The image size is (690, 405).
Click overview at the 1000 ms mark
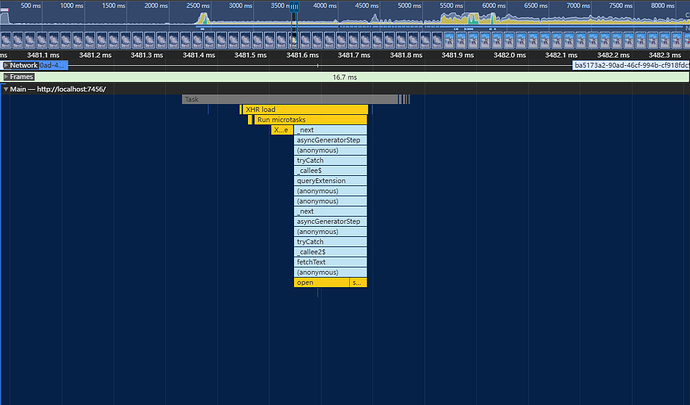(x=71, y=6)
